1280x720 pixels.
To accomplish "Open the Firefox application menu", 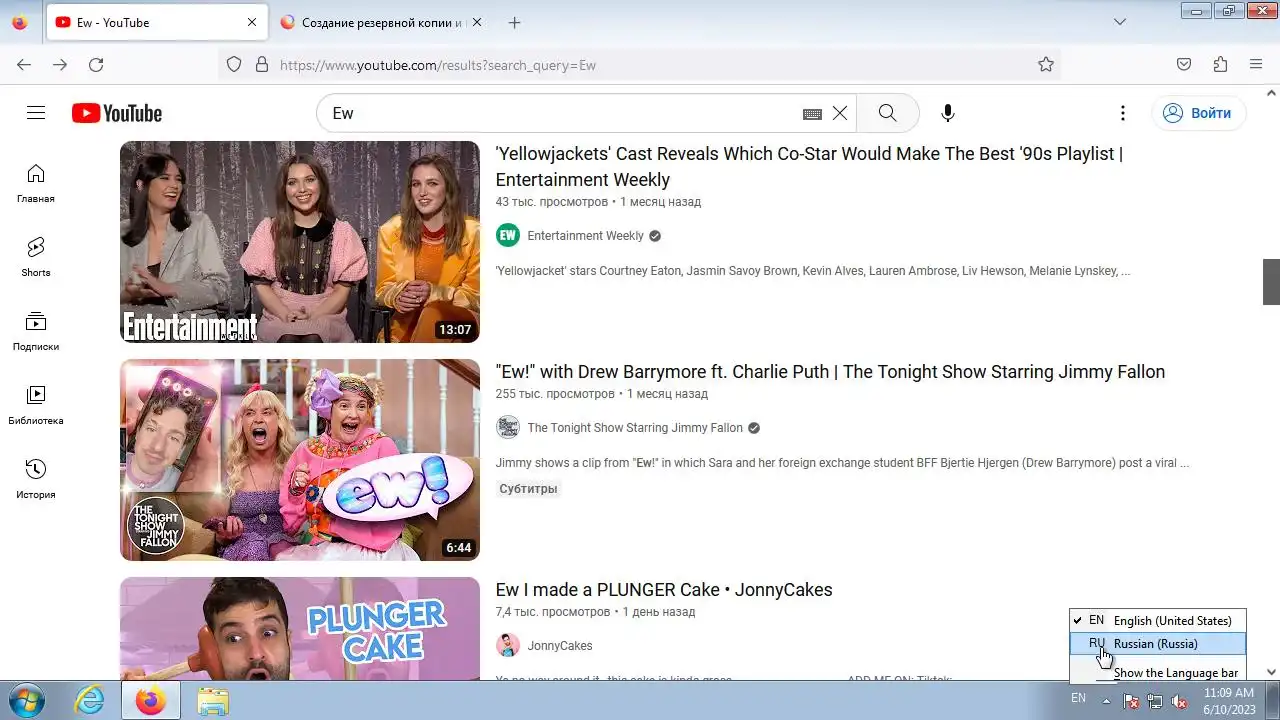I will [x=1256, y=65].
